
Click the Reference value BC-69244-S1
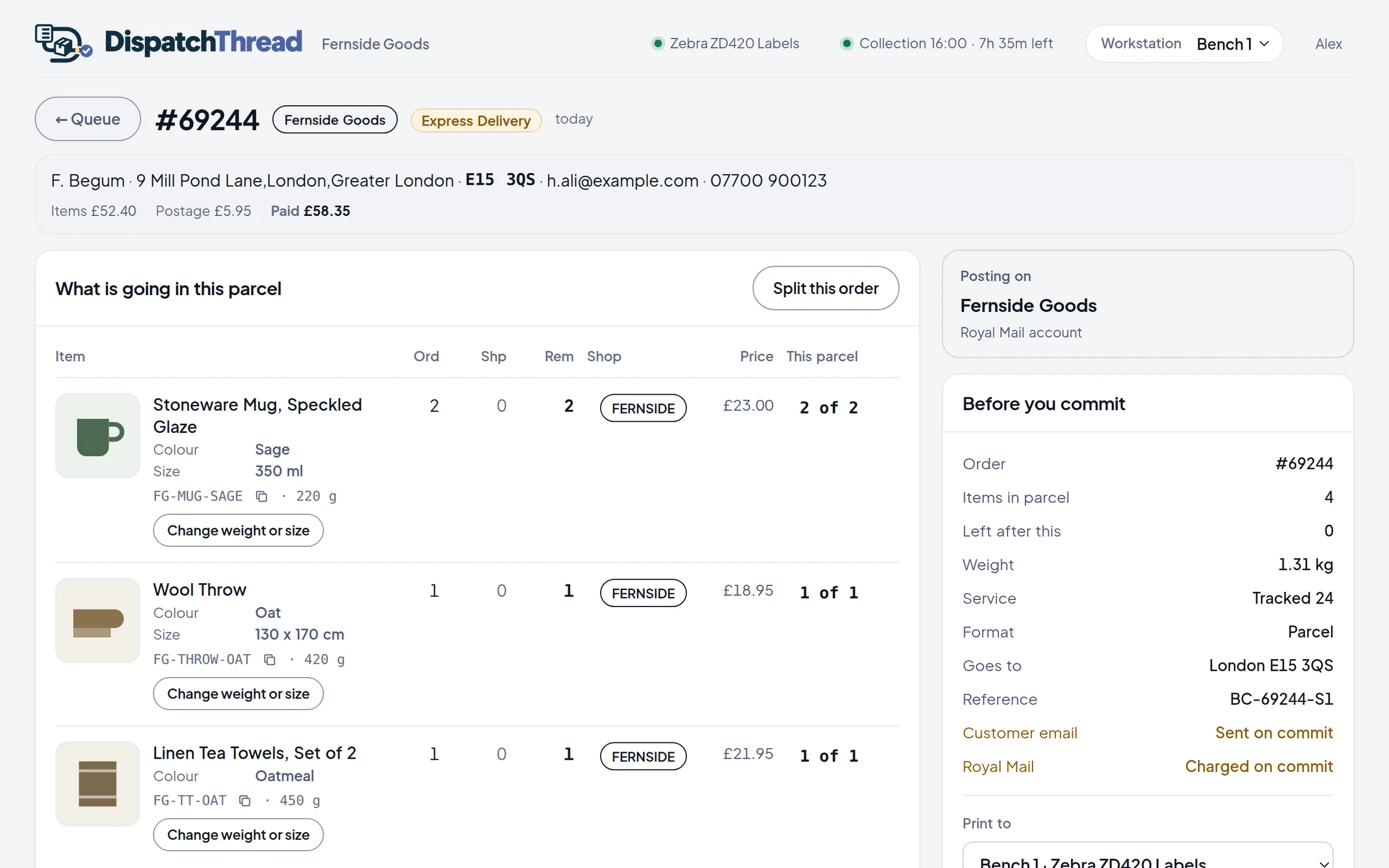[x=1281, y=699]
